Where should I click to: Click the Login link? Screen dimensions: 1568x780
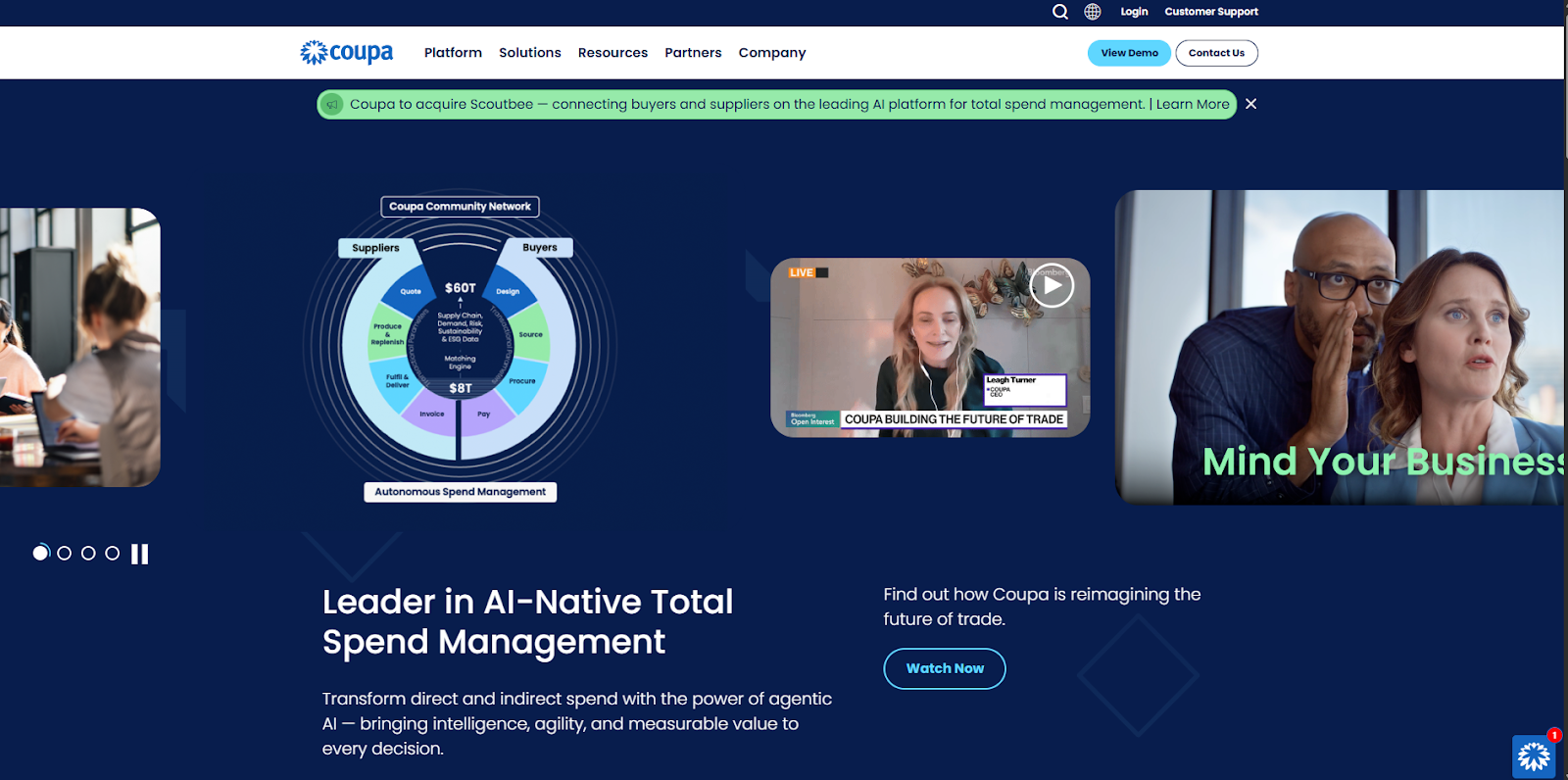click(x=1134, y=12)
